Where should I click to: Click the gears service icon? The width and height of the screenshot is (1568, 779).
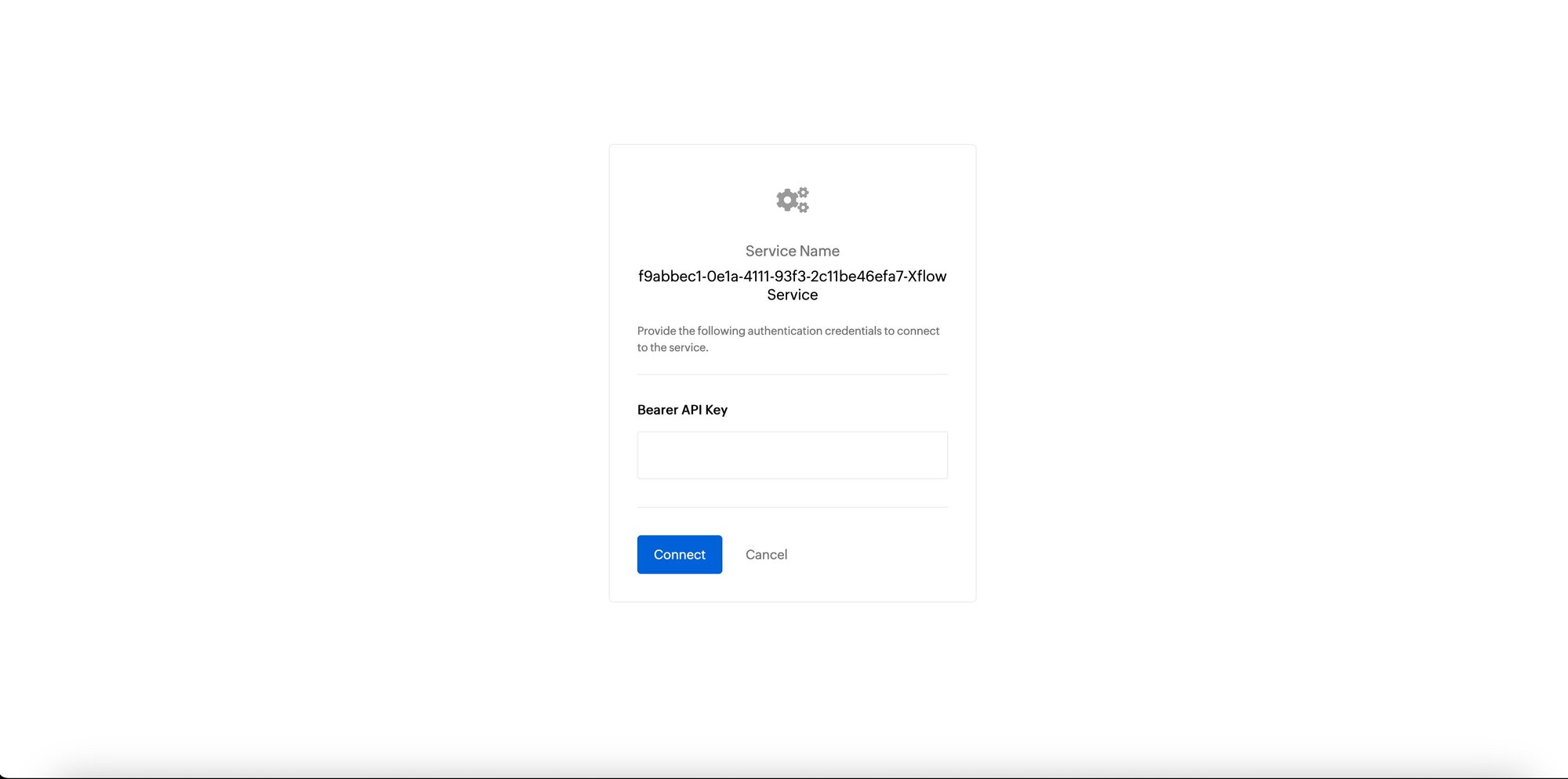pyautogui.click(x=793, y=200)
